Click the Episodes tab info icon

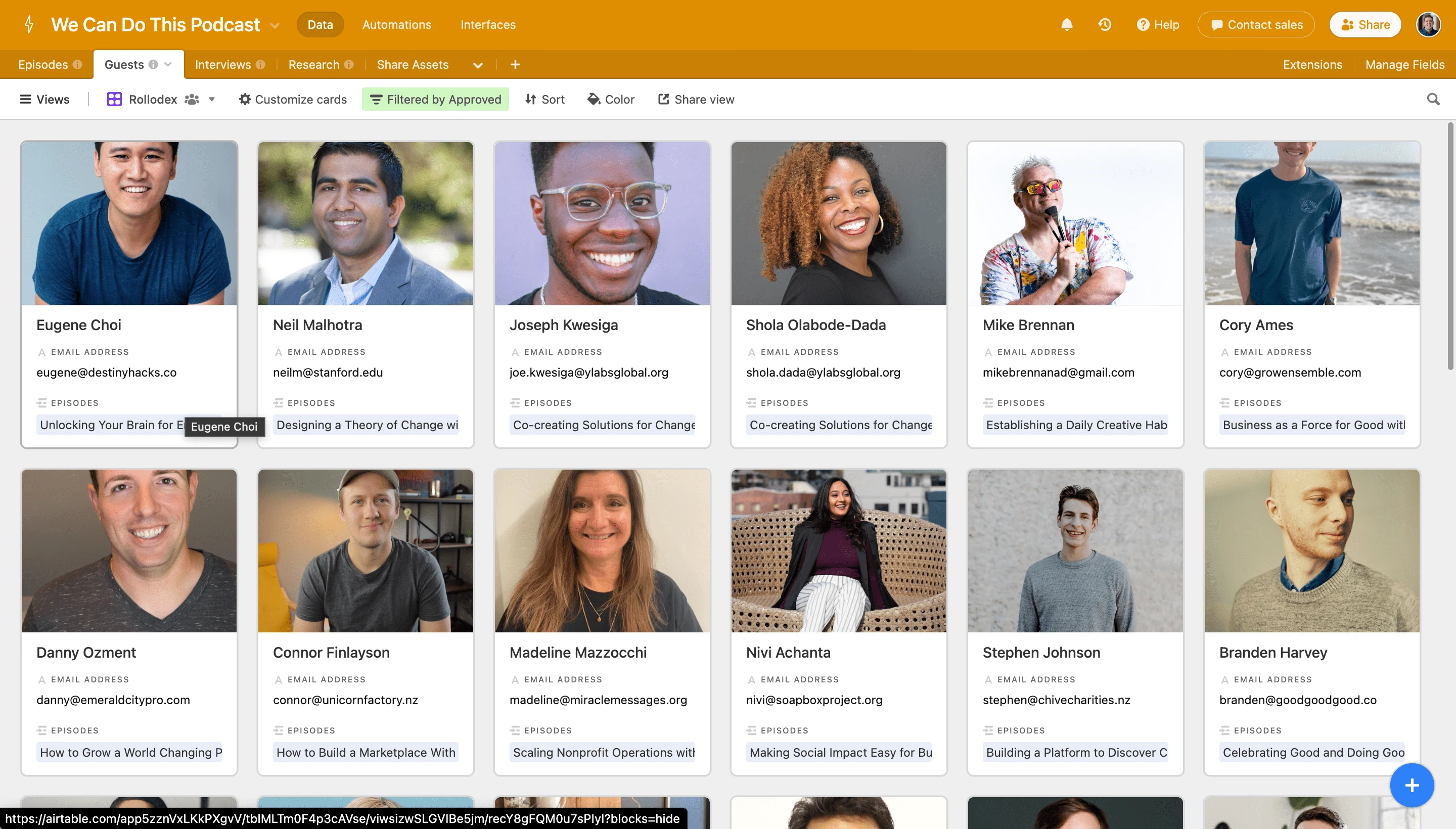pos(77,64)
